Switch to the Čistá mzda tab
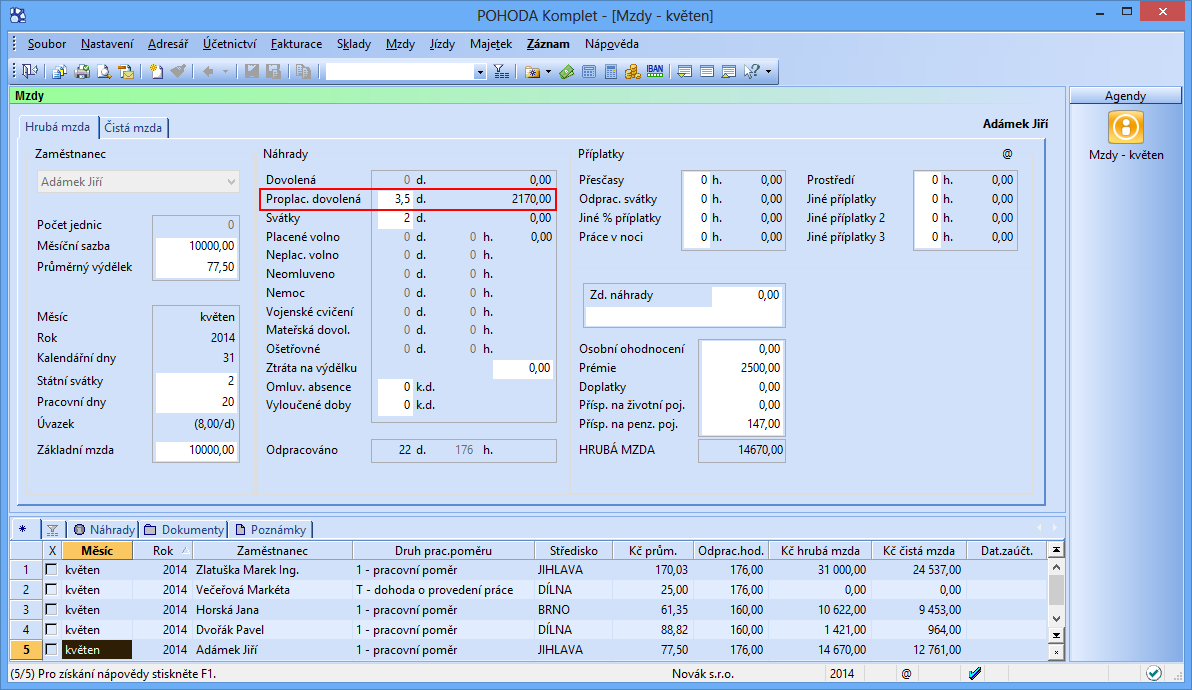 (133, 128)
